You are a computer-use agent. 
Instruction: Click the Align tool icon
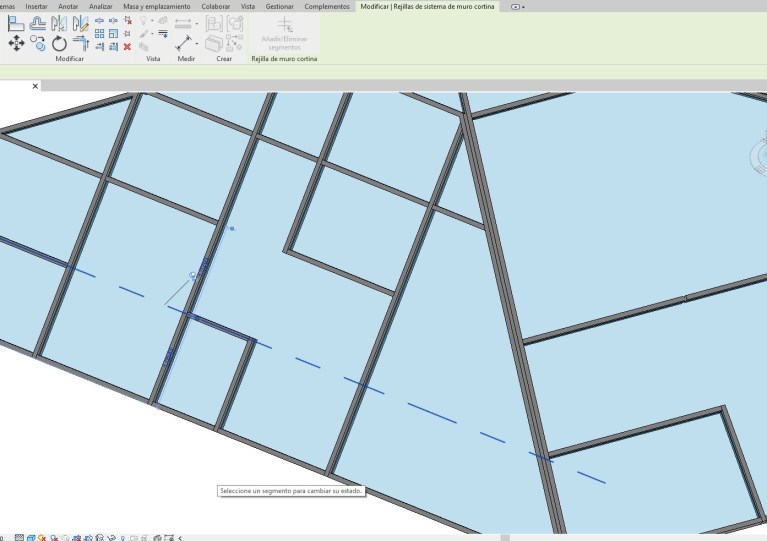16,24
